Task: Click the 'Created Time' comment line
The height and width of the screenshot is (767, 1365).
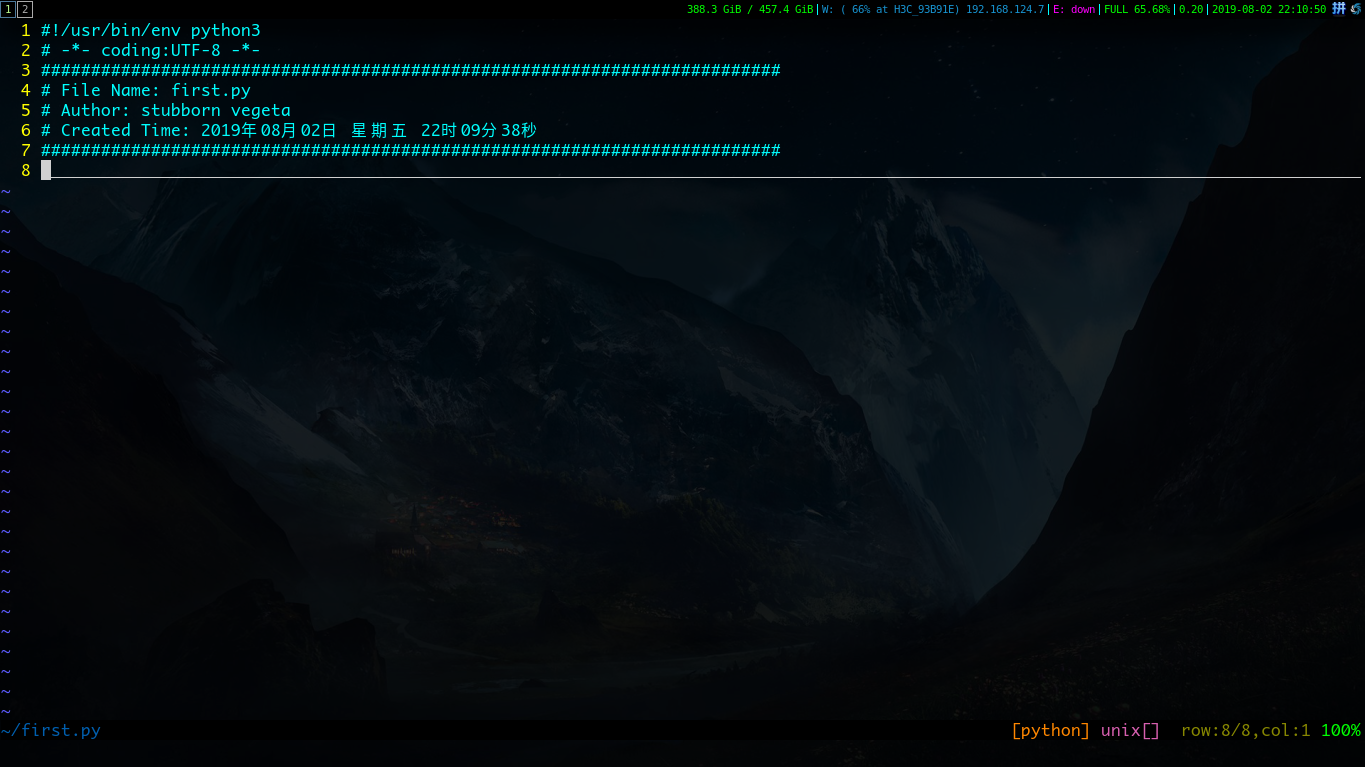Action: 289,130
